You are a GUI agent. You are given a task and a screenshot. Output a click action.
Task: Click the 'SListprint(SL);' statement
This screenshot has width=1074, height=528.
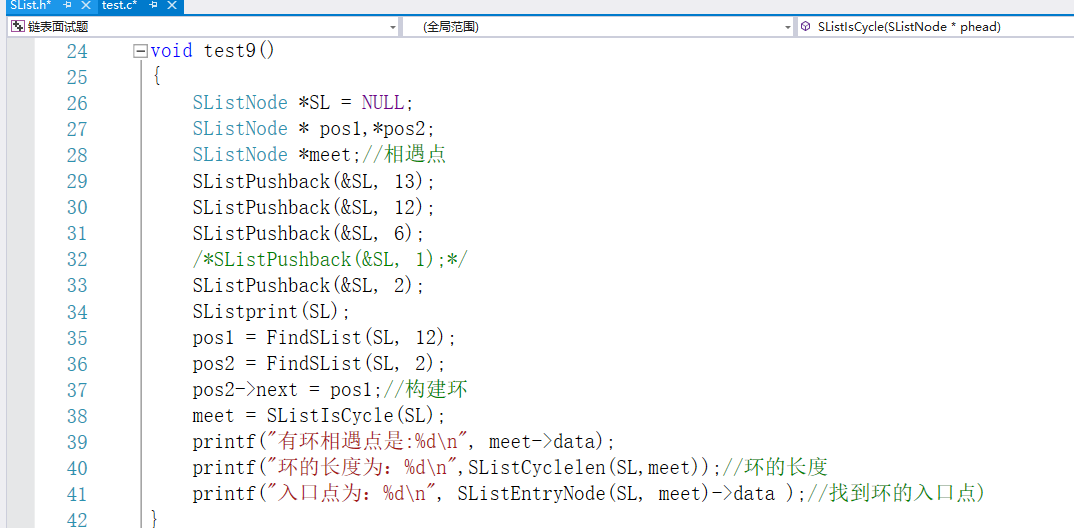(x=271, y=311)
